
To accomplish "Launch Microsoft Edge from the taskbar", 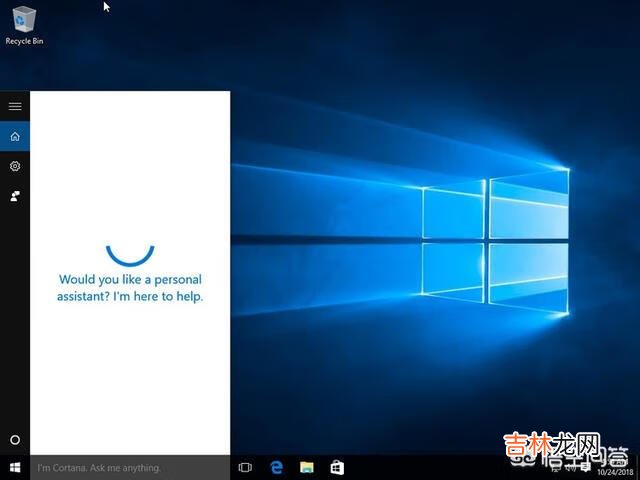I will (x=277, y=467).
